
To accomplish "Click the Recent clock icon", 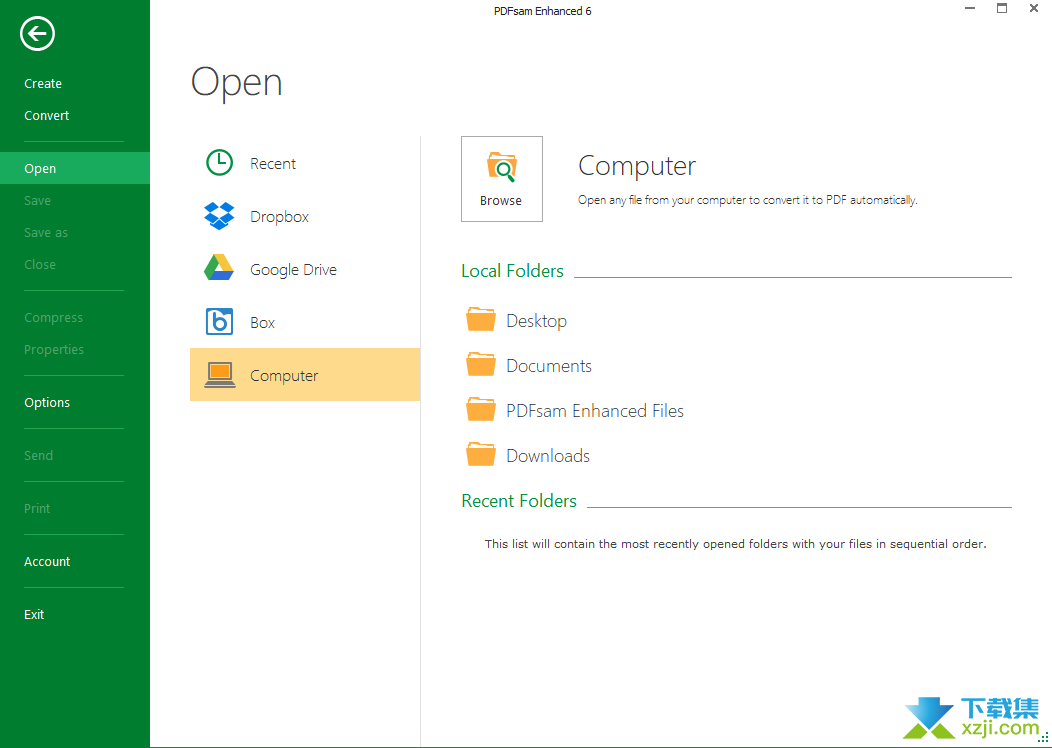I will point(219,163).
